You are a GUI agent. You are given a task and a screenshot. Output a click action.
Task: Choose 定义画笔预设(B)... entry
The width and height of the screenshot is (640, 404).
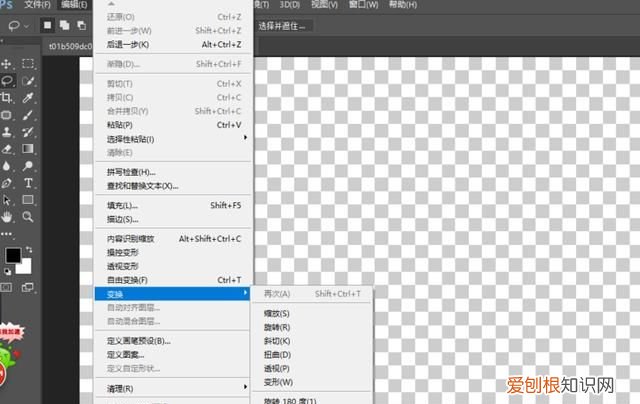coord(173,341)
